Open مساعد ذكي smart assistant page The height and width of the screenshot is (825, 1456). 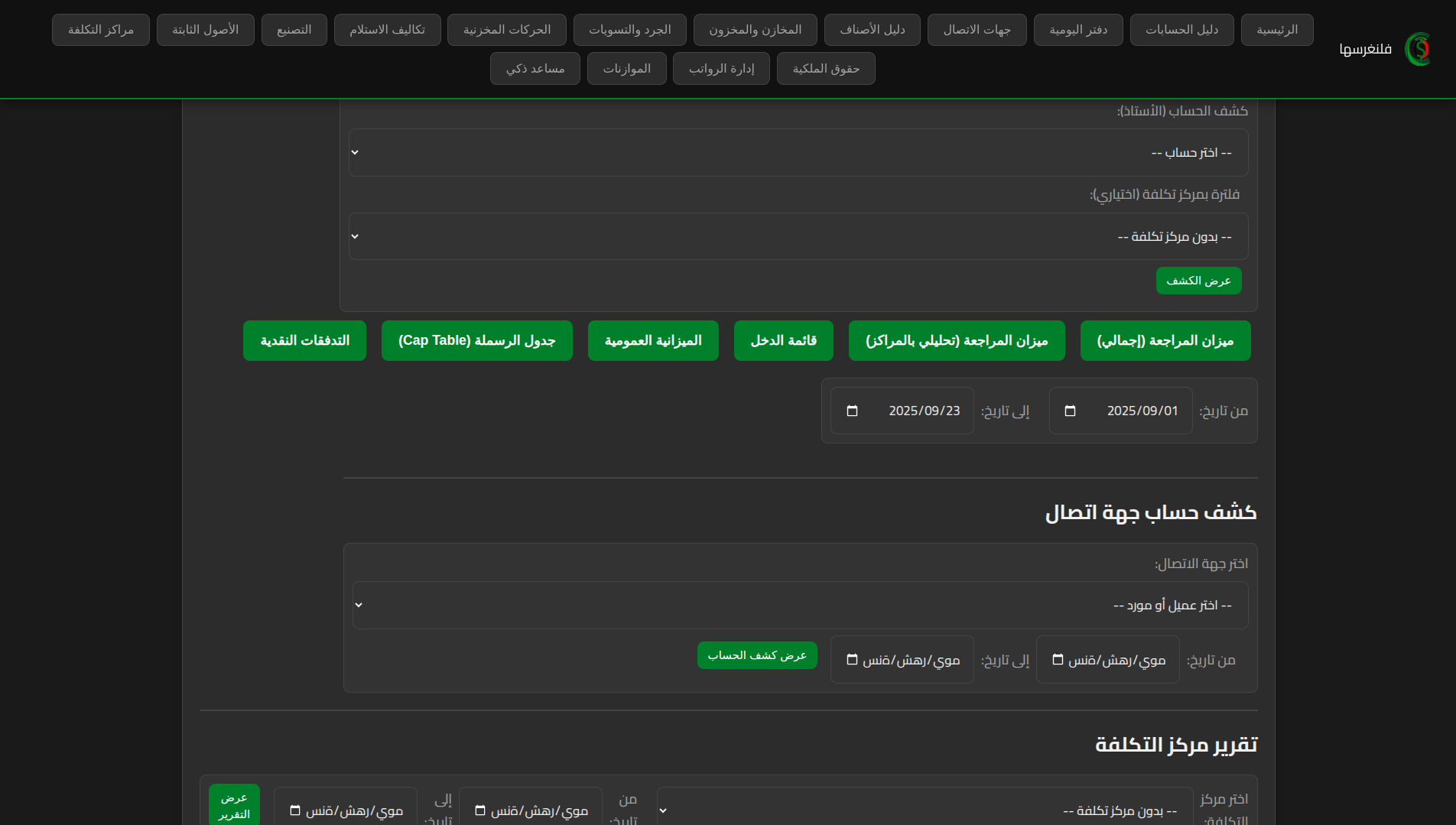(535, 69)
